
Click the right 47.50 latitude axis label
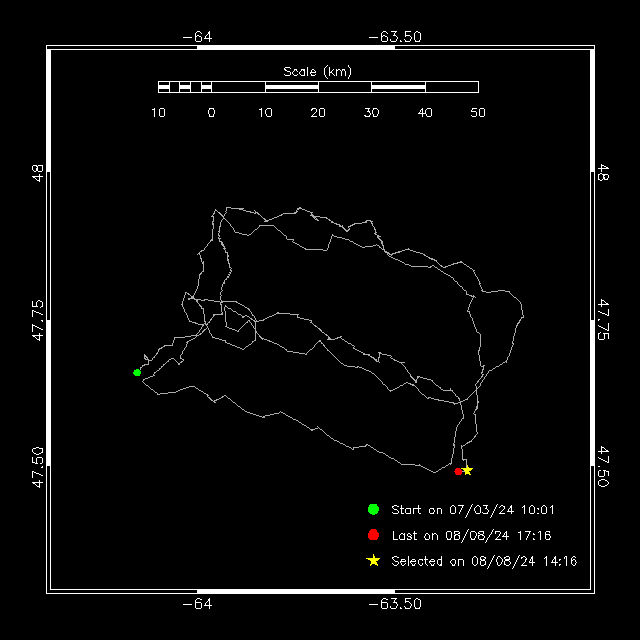(x=603, y=467)
